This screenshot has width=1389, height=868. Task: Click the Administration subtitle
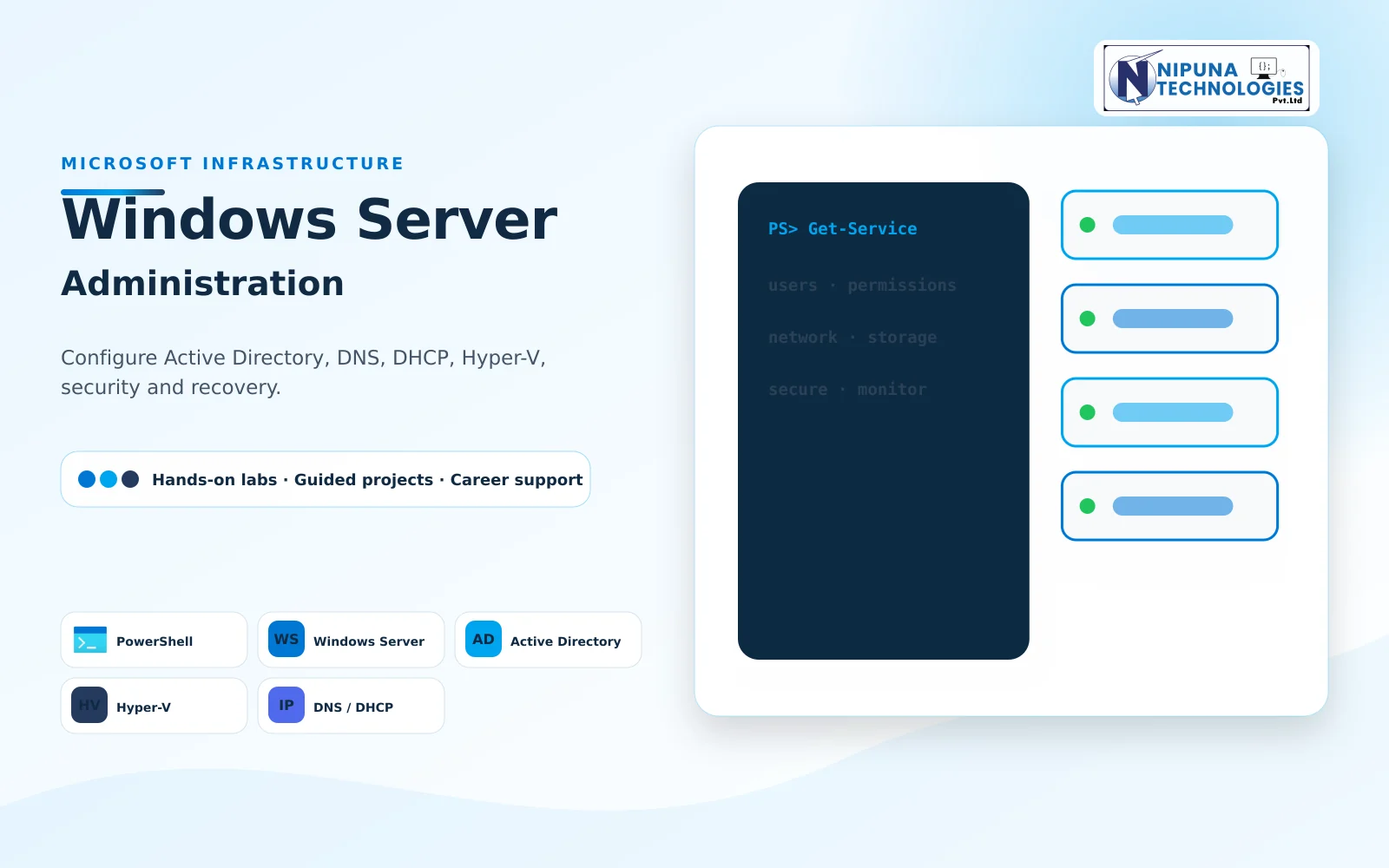pyautogui.click(x=202, y=284)
